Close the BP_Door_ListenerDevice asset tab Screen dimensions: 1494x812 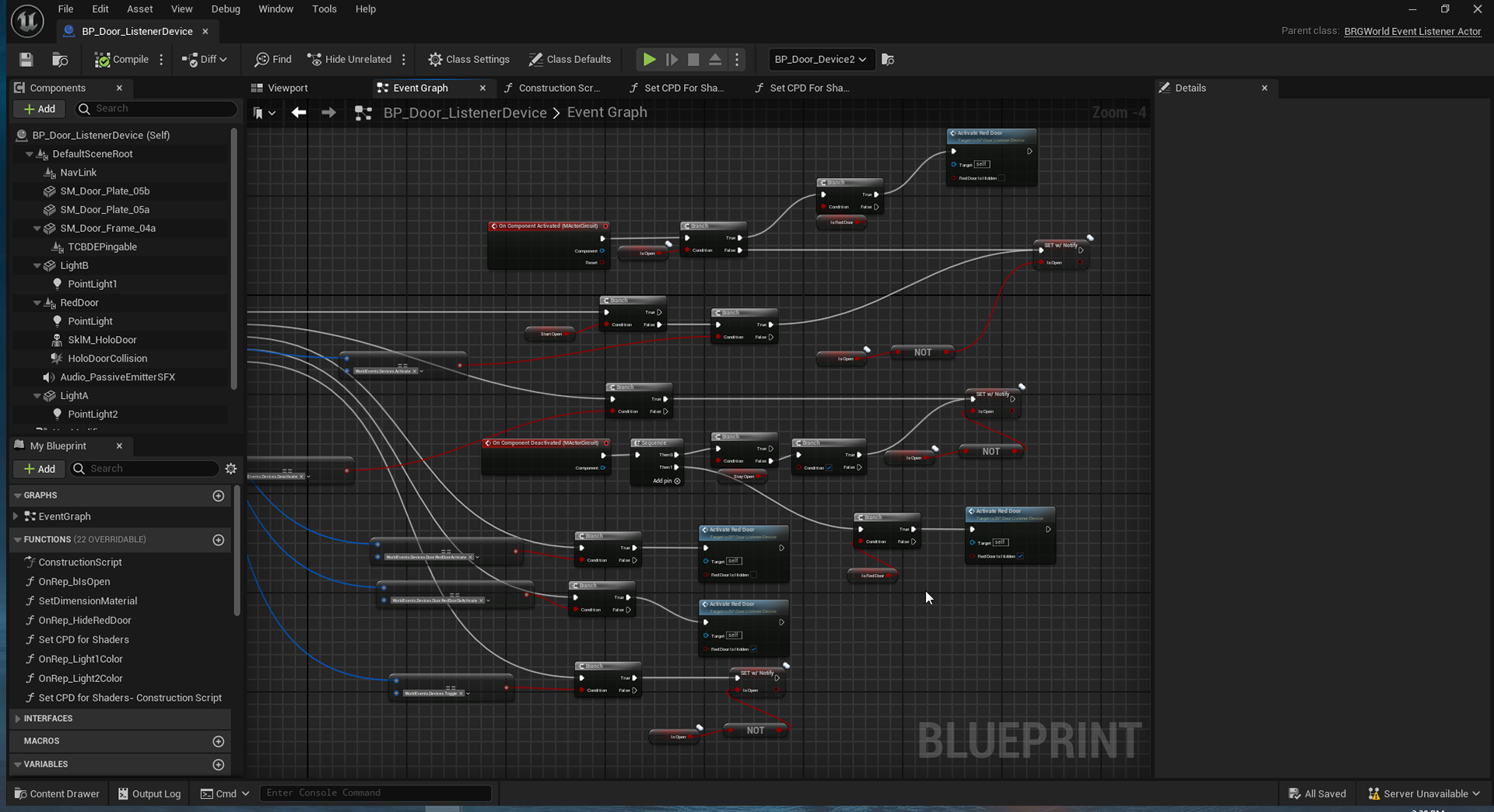[205, 31]
